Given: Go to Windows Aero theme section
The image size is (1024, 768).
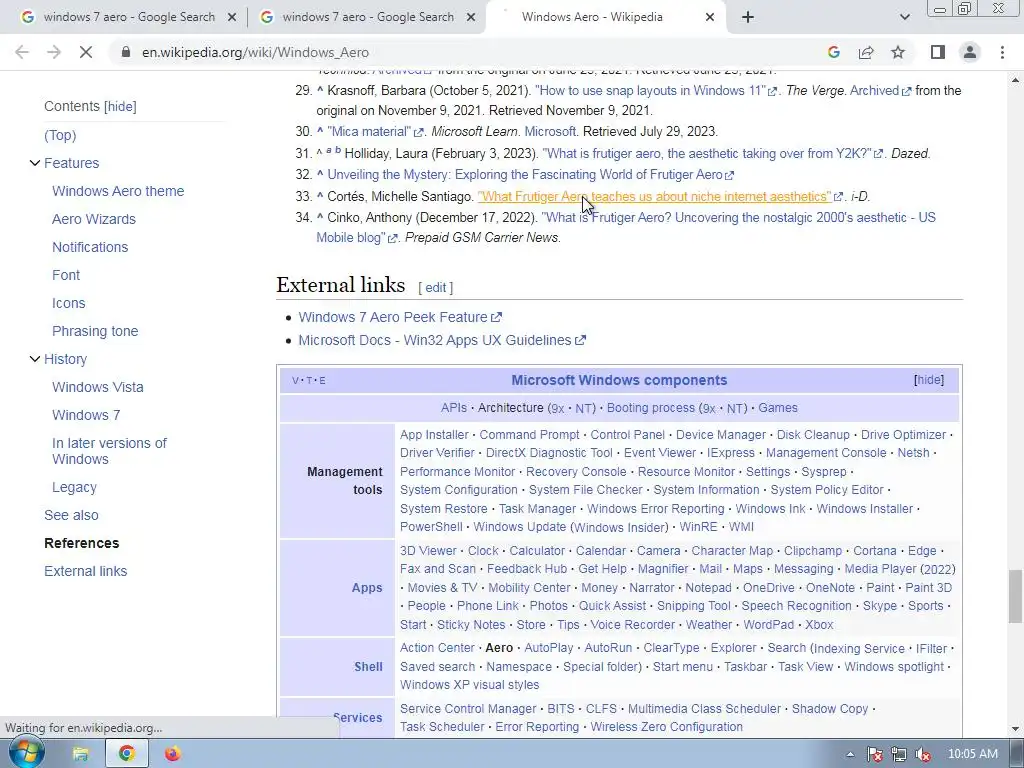Looking at the screenshot, I should (118, 191).
